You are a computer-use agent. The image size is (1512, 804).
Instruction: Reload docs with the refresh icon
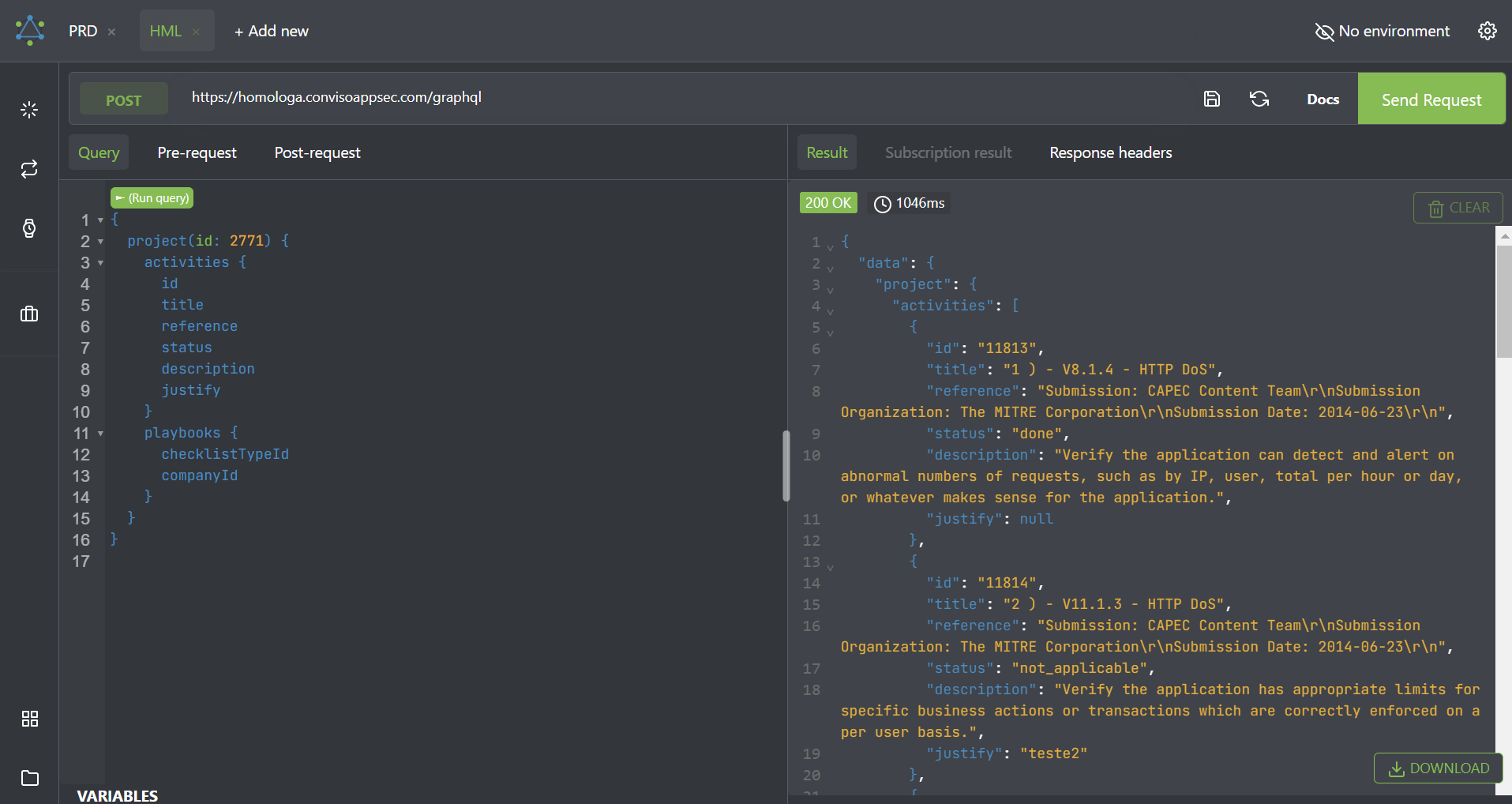(x=1259, y=99)
